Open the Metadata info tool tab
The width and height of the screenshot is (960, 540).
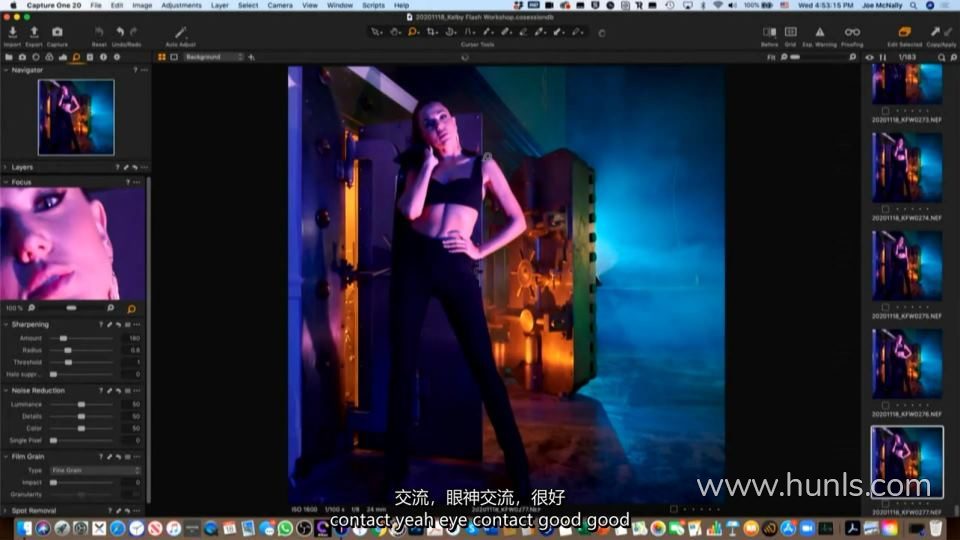tap(103, 57)
